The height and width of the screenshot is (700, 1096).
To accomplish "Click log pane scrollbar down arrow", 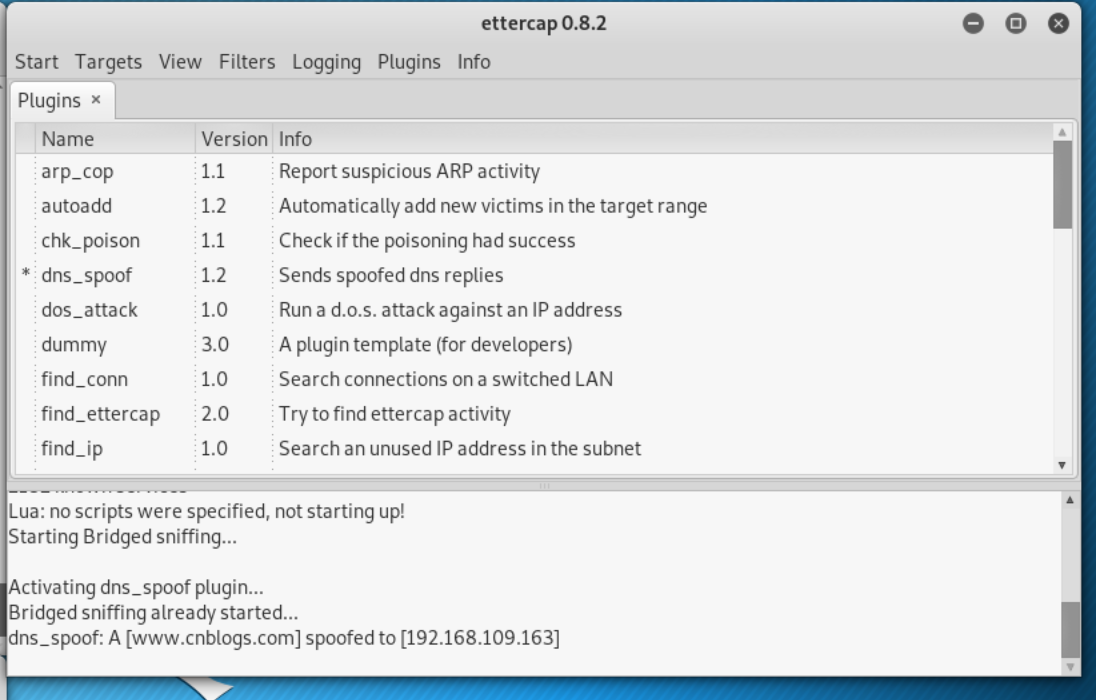I will [x=1069, y=666].
